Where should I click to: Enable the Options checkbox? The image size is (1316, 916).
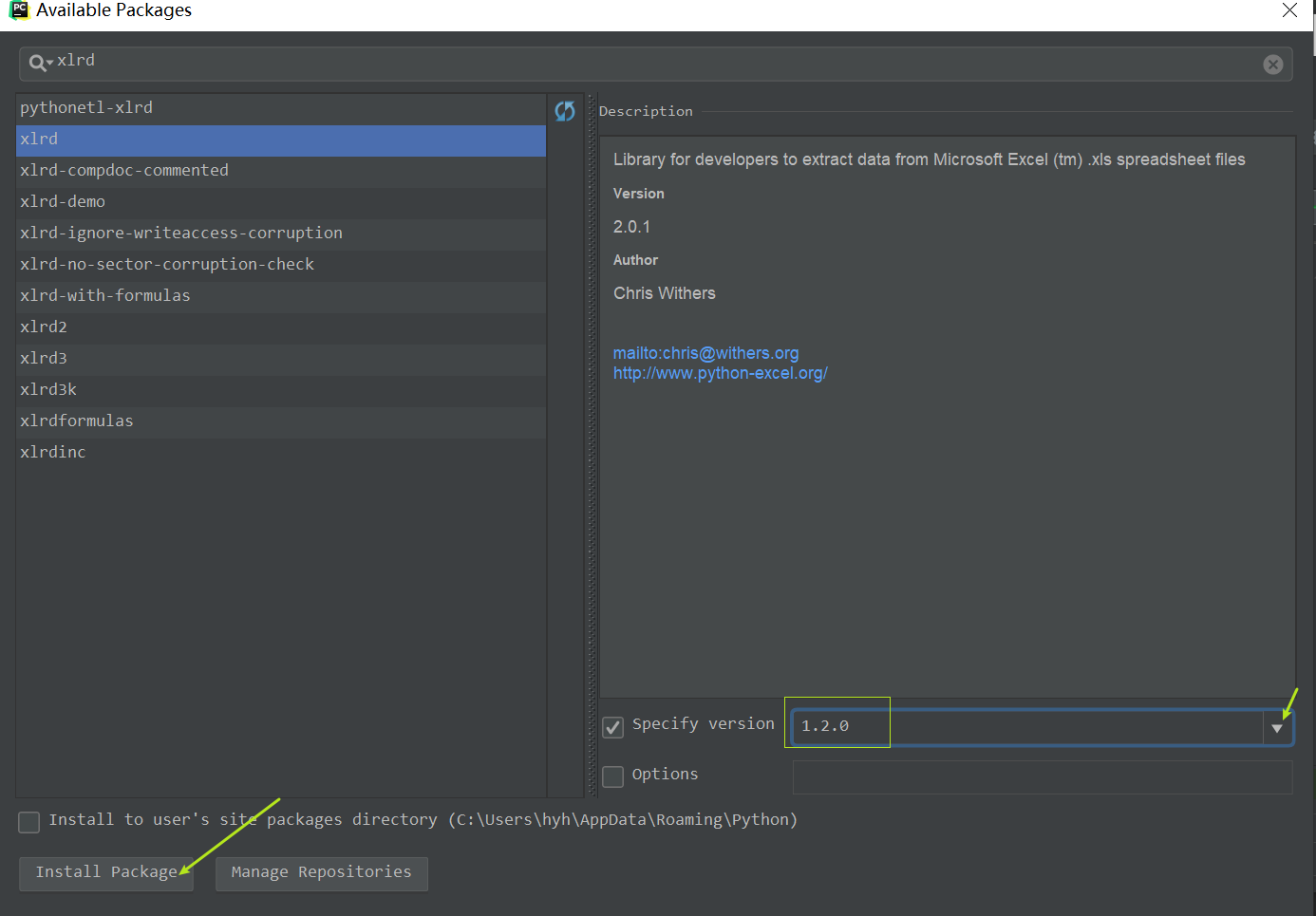coord(613,776)
